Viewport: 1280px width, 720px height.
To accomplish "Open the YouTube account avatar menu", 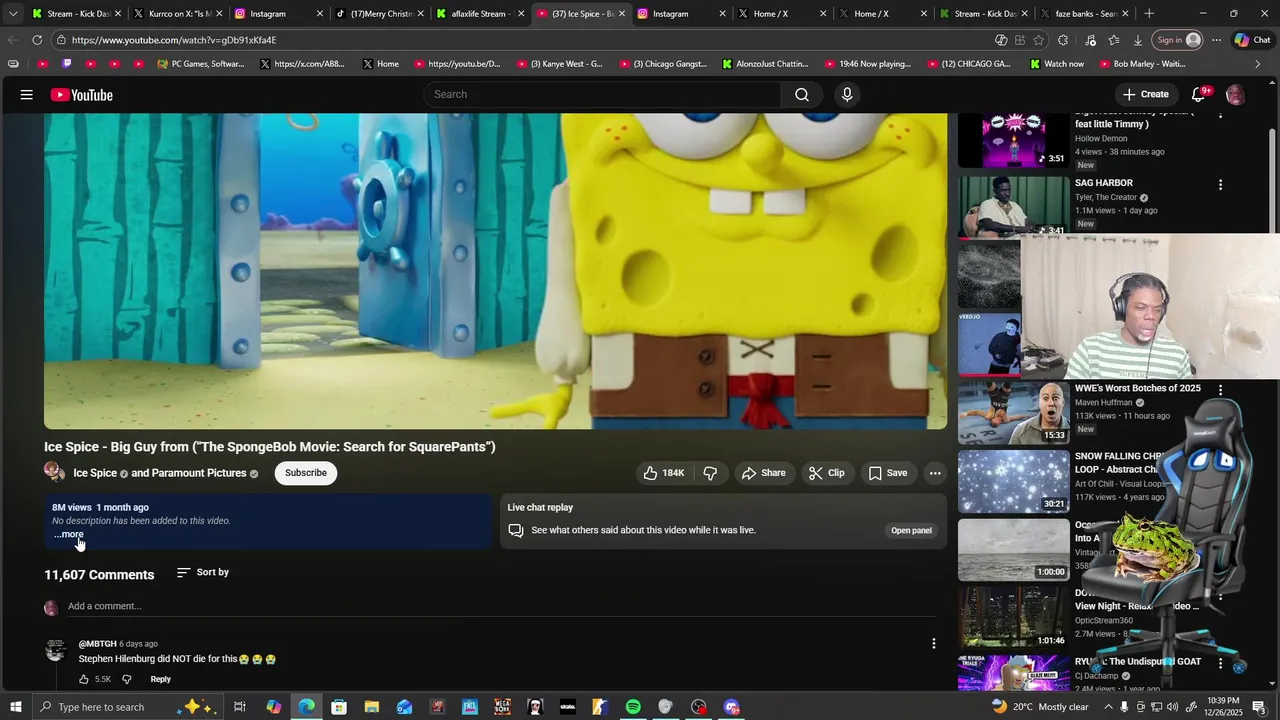I will click(x=1235, y=95).
